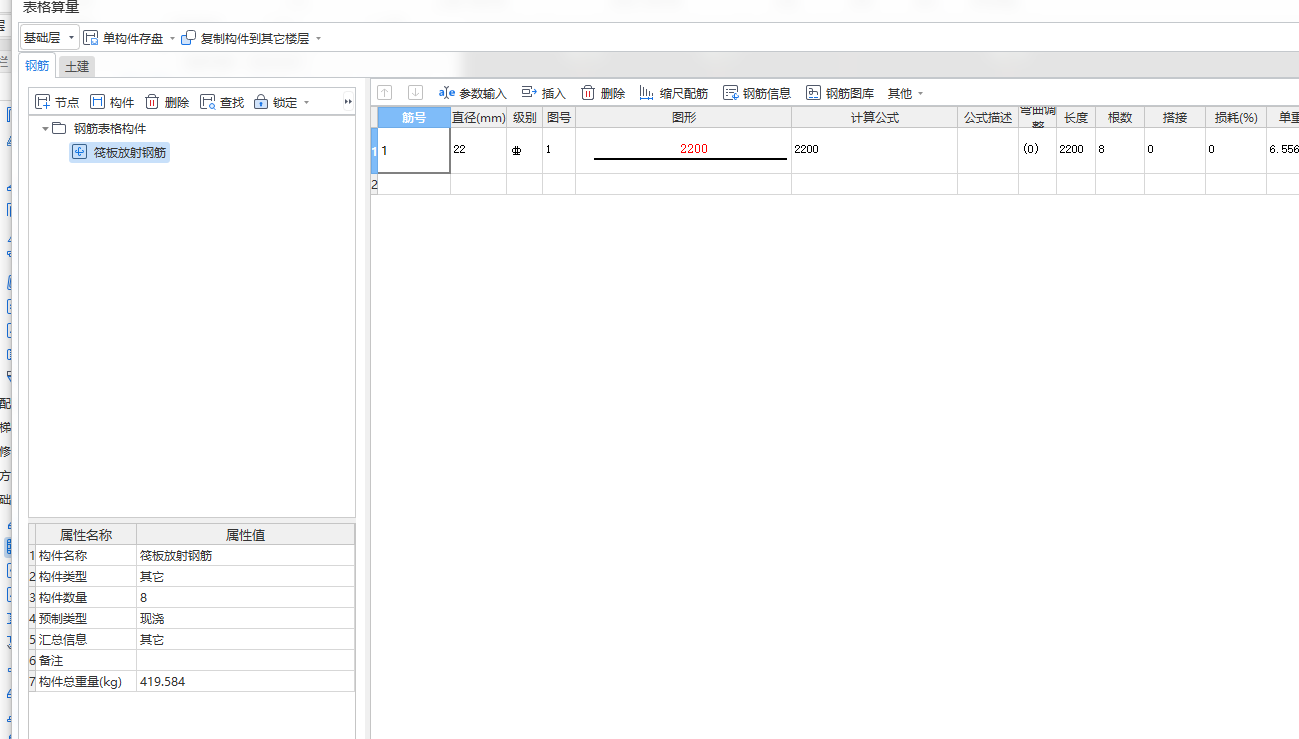Click 根数 cell showing 8
The image size is (1299, 739).
point(1120,150)
